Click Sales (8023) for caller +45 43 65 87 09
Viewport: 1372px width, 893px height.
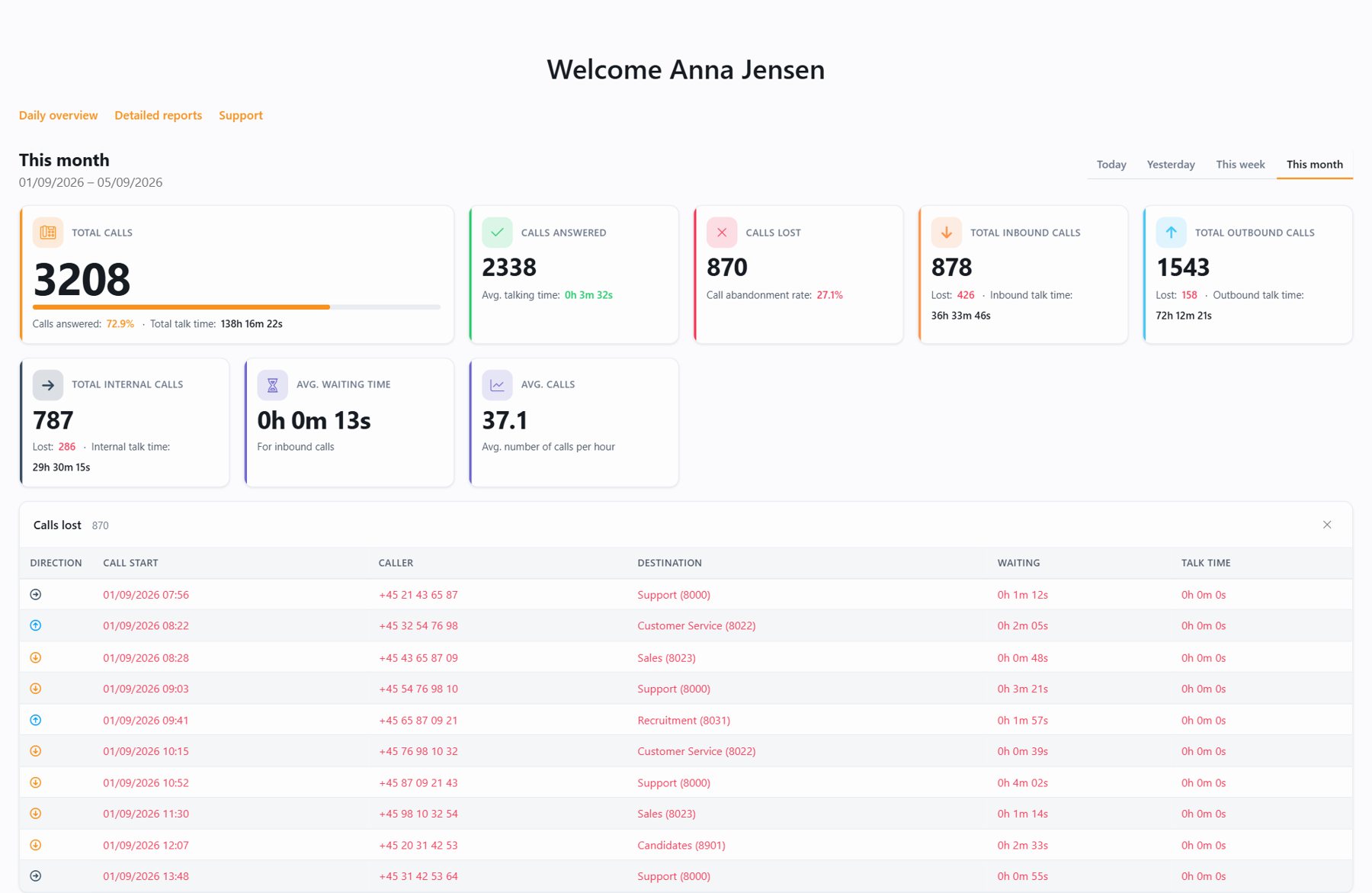click(666, 658)
